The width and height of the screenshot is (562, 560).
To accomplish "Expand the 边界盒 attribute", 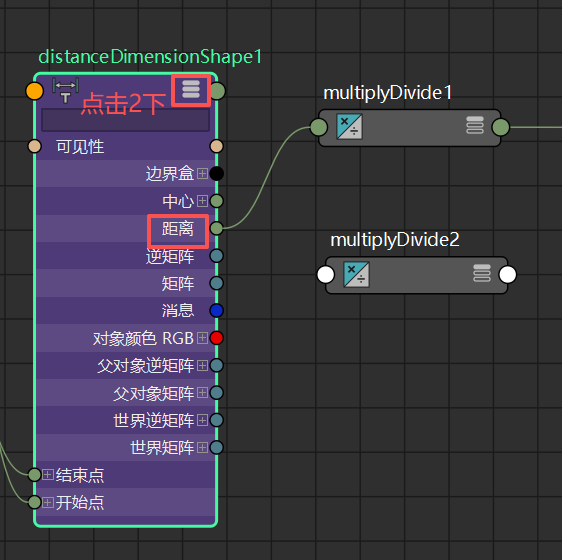I will 202,174.
